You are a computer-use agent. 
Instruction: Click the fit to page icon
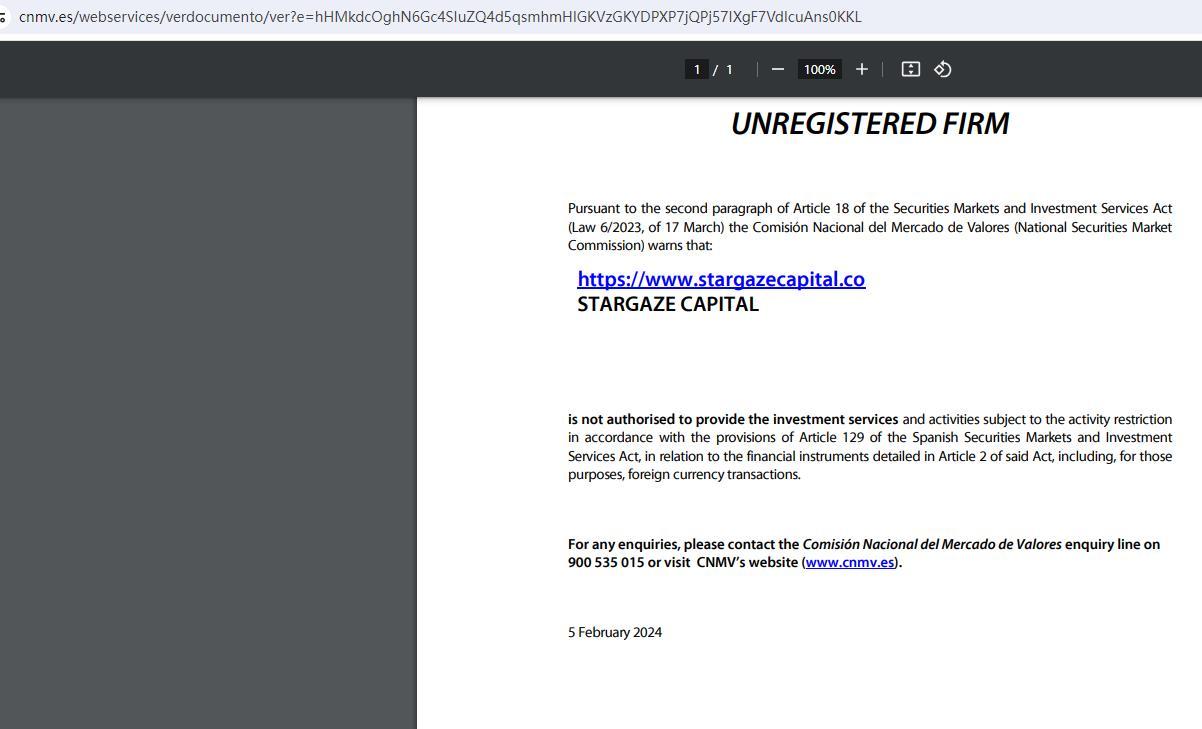tap(910, 69)
